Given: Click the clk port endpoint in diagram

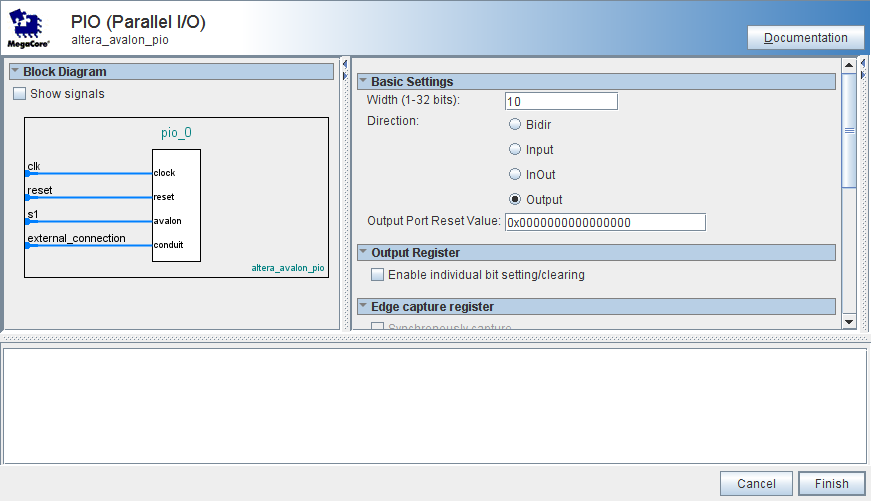Looking at the screenshot, I should [x=28, y=174].
